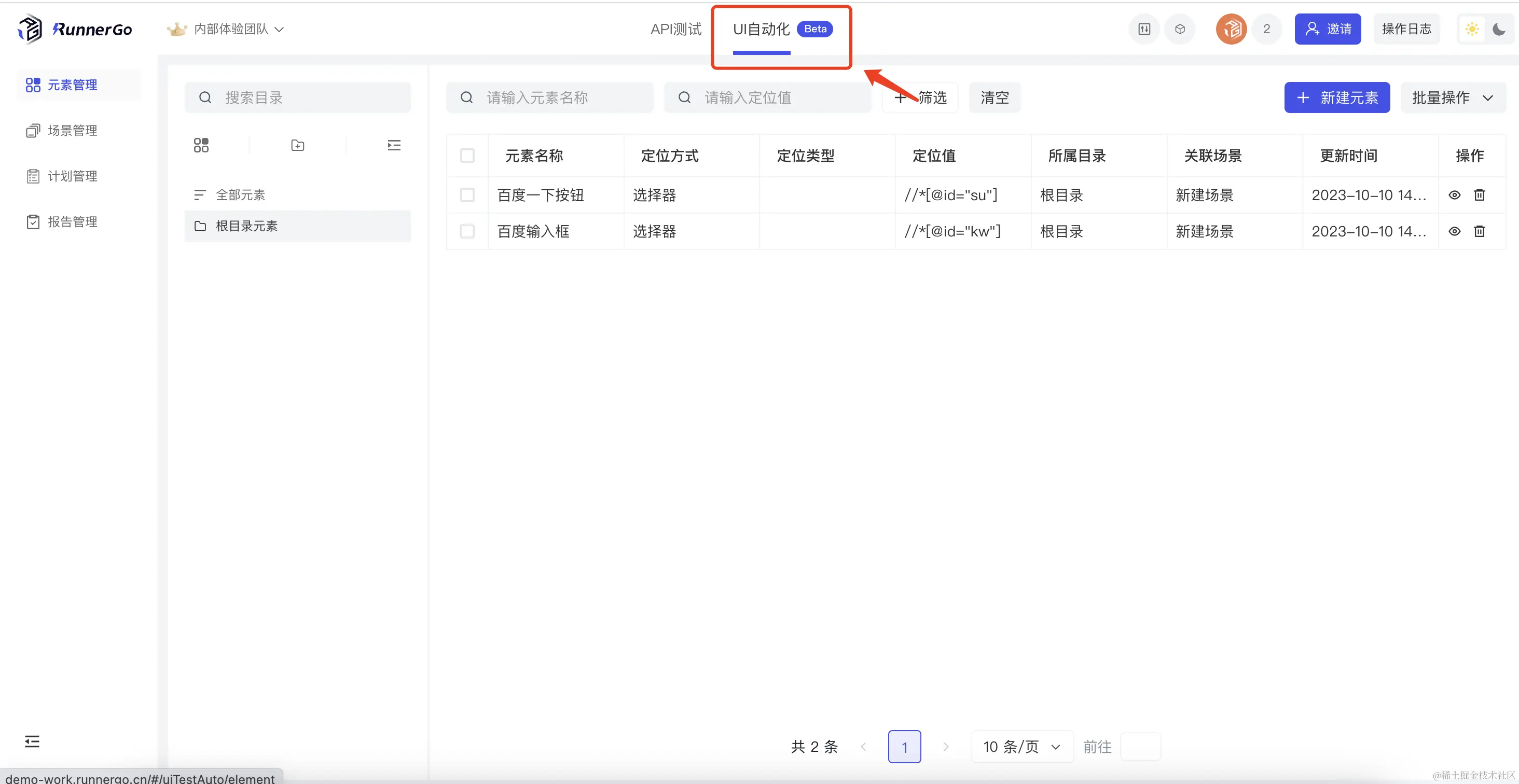Delete the 百度一下按钮 element via trash icon
Image resolution: width=1519 pixels, height=784 pixels.
1480,195
